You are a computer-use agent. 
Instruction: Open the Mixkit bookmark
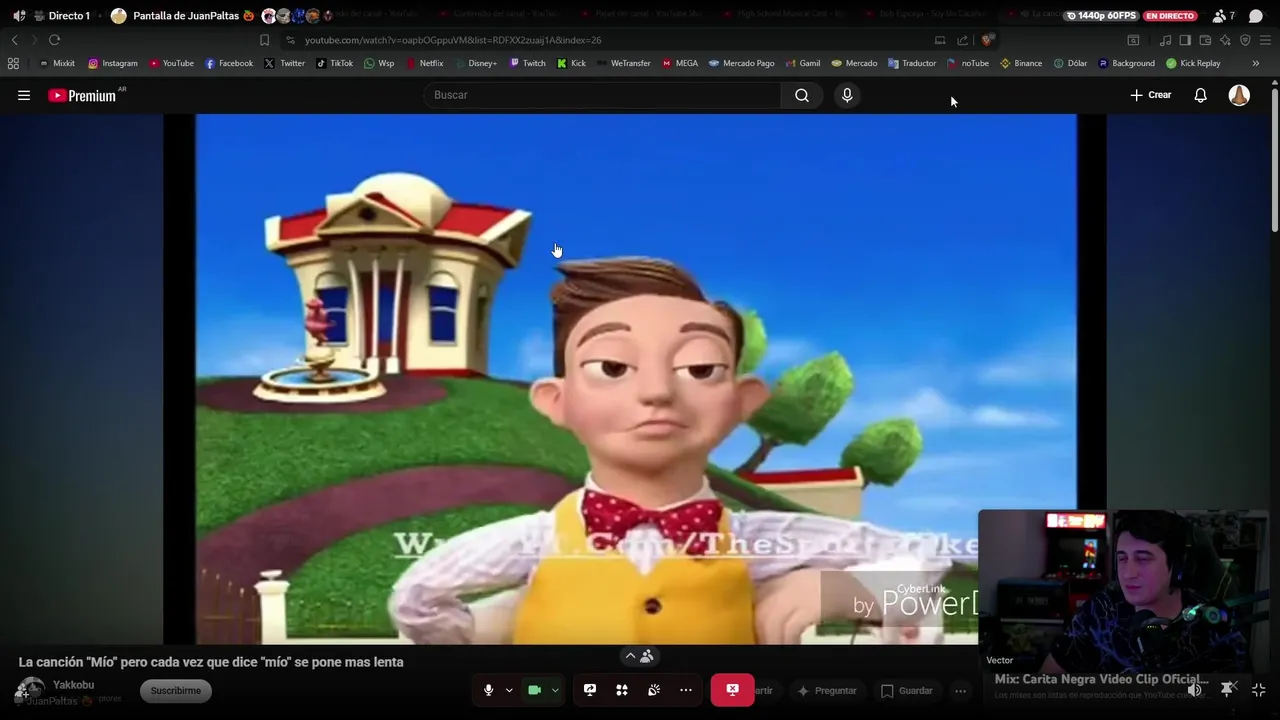[57, 63]
